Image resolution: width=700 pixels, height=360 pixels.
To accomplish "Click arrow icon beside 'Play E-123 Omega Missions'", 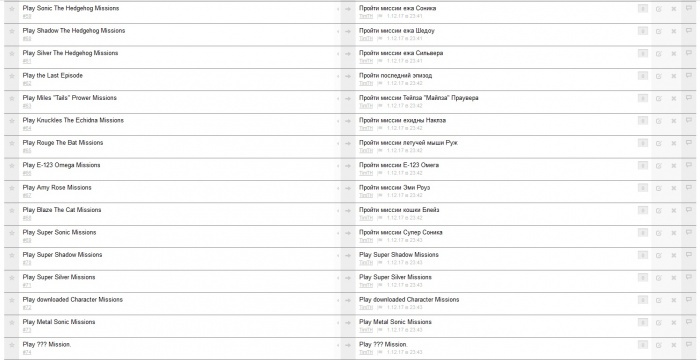I will (348, 166).
